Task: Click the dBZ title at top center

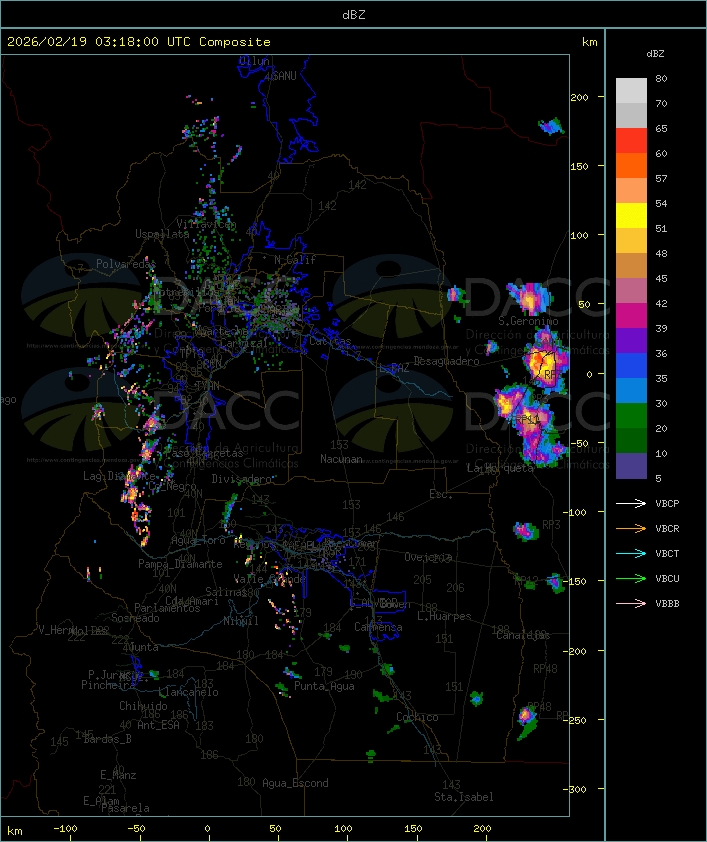Action: click(354, 15)
